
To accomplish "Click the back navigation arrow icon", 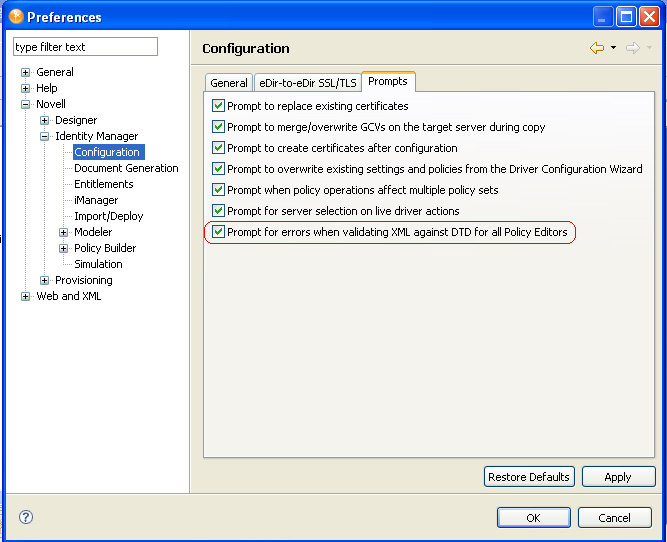I will [597, 48].
